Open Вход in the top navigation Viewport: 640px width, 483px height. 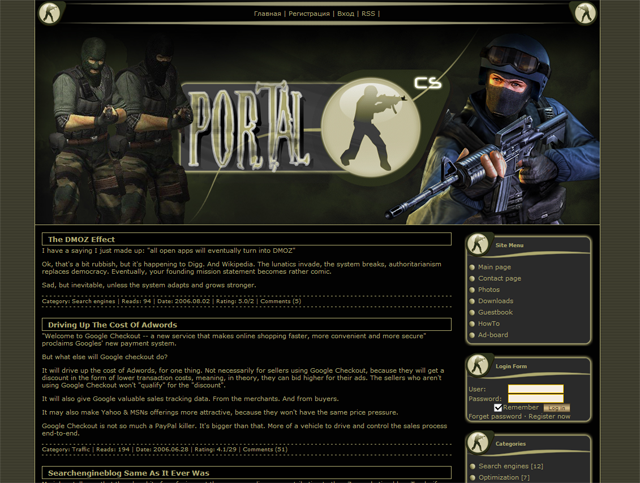pyautogui.click(x=346, y=13)
